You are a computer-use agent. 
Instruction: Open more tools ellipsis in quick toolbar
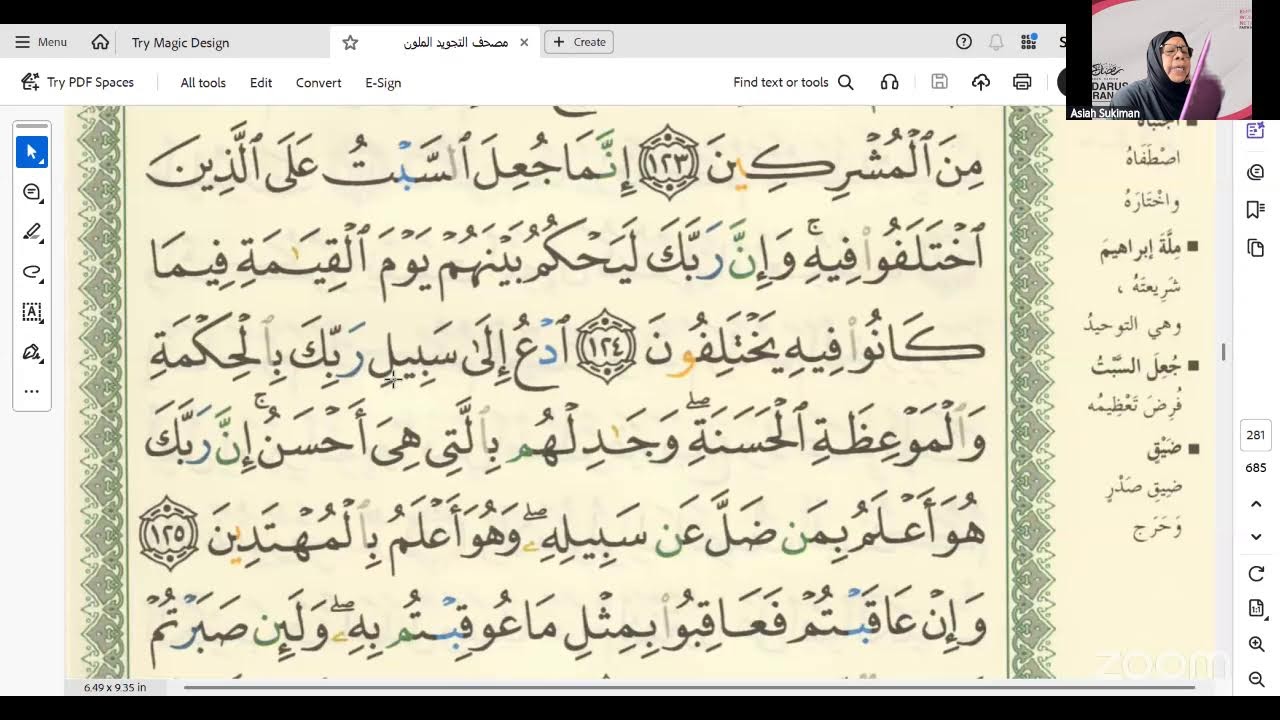32,391
